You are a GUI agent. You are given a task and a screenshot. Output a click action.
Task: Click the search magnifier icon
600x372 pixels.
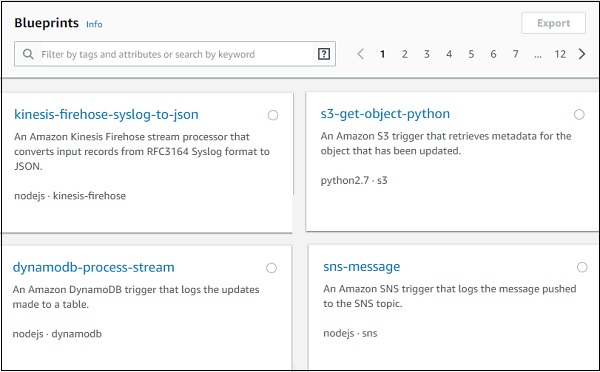coord(28,54)
